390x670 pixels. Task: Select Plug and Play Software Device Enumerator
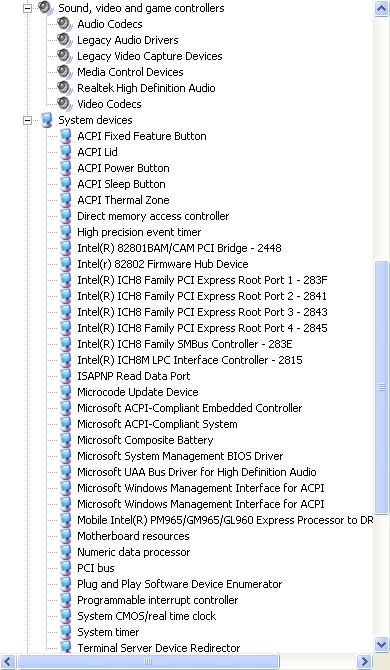pyautogui.click(x=180, y=584)
